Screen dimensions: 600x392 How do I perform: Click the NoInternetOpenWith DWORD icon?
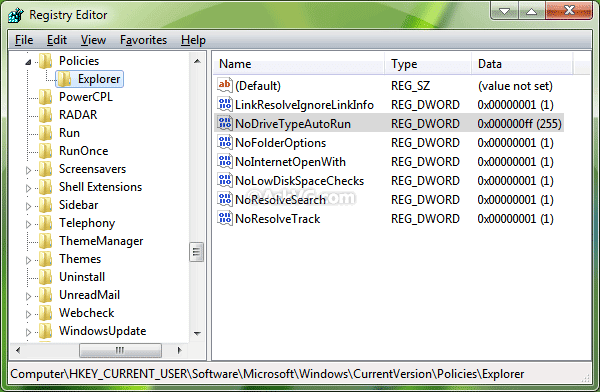coord(225,161)
